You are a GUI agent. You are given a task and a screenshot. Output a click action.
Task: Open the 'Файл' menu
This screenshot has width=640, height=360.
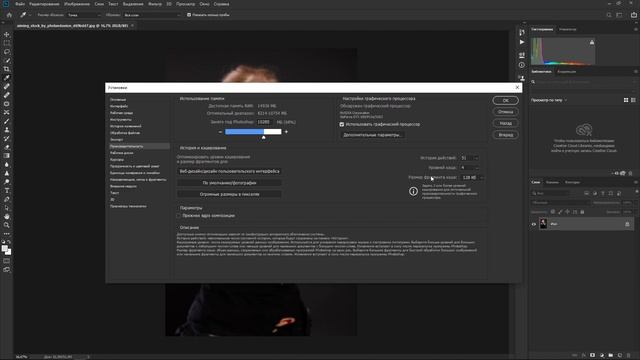(20, 4)
